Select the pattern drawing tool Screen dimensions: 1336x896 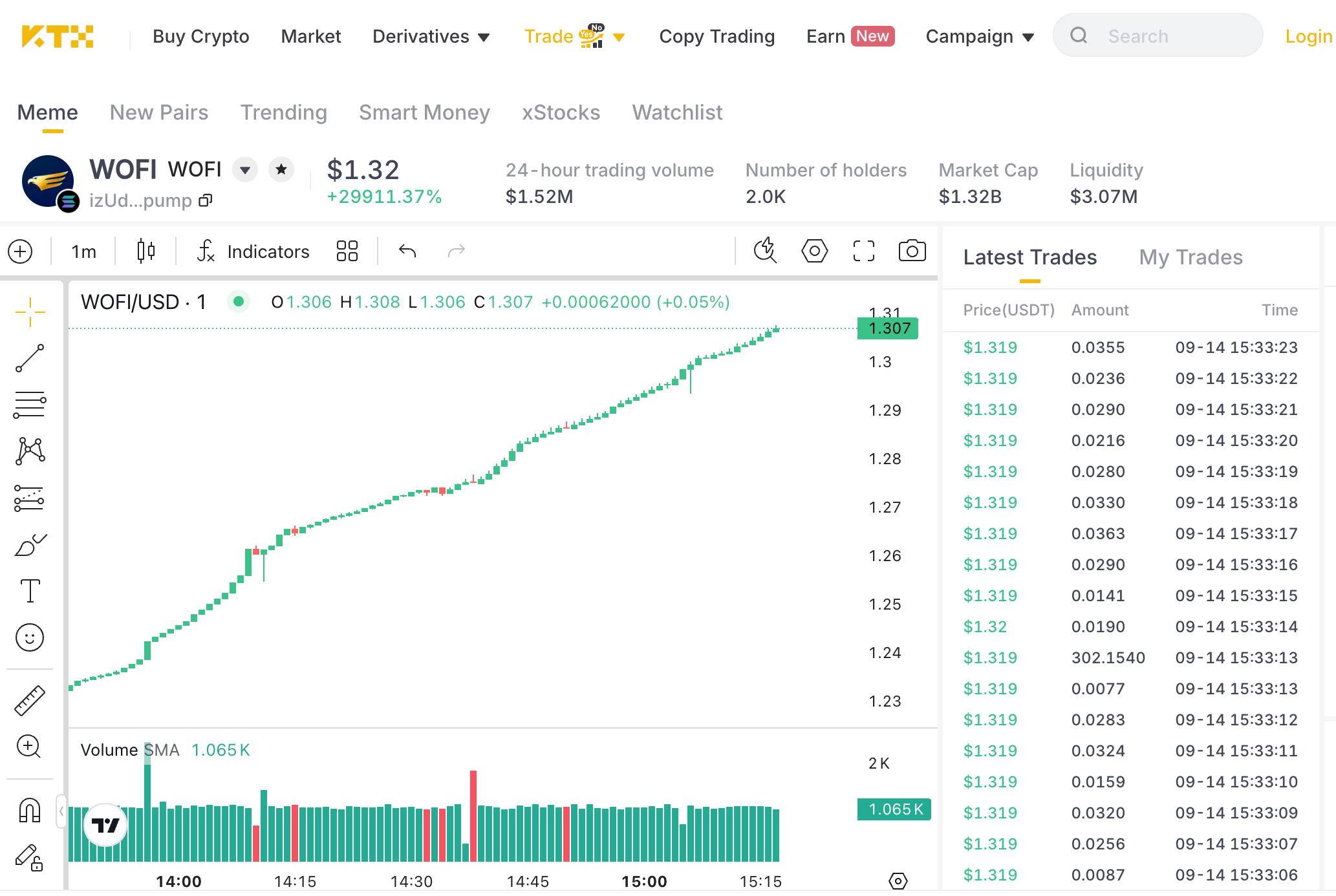point(30,451)
